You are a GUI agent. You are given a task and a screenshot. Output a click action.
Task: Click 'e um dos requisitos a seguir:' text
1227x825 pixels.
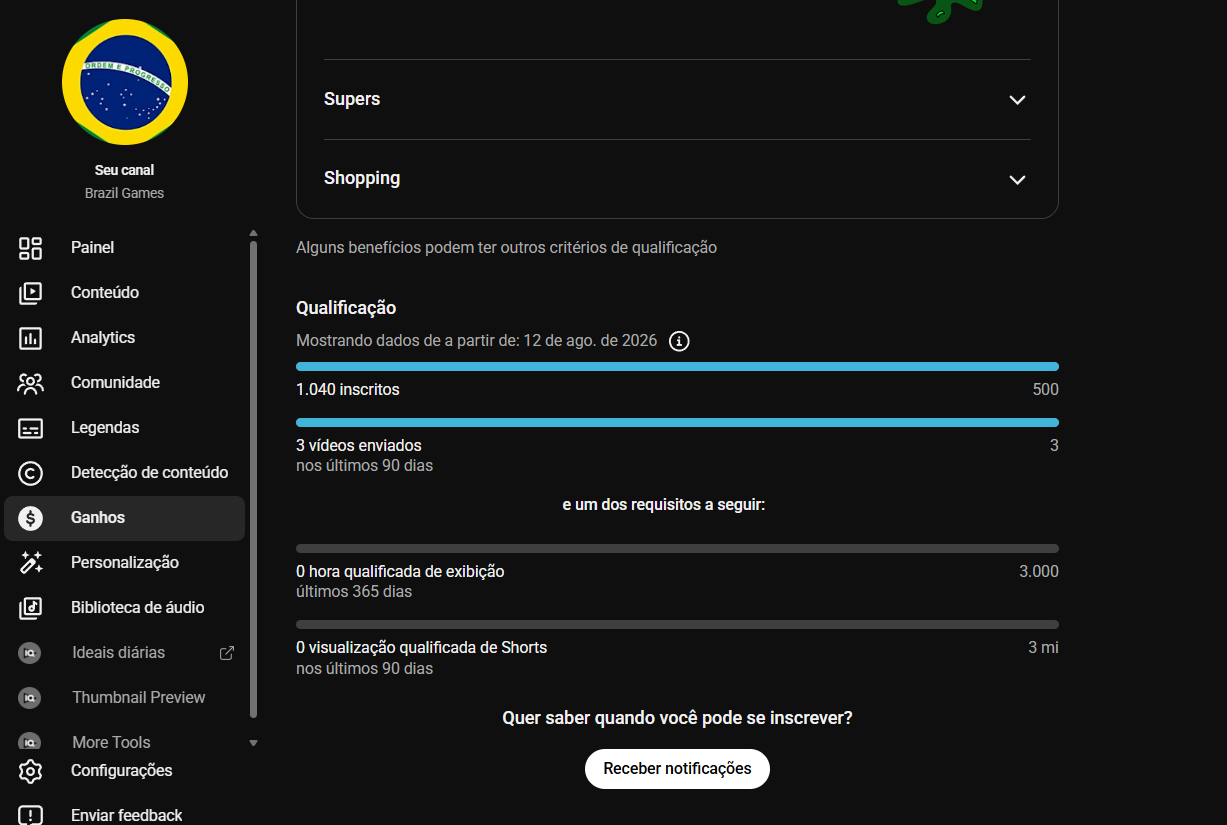click(x=664, y=505)
